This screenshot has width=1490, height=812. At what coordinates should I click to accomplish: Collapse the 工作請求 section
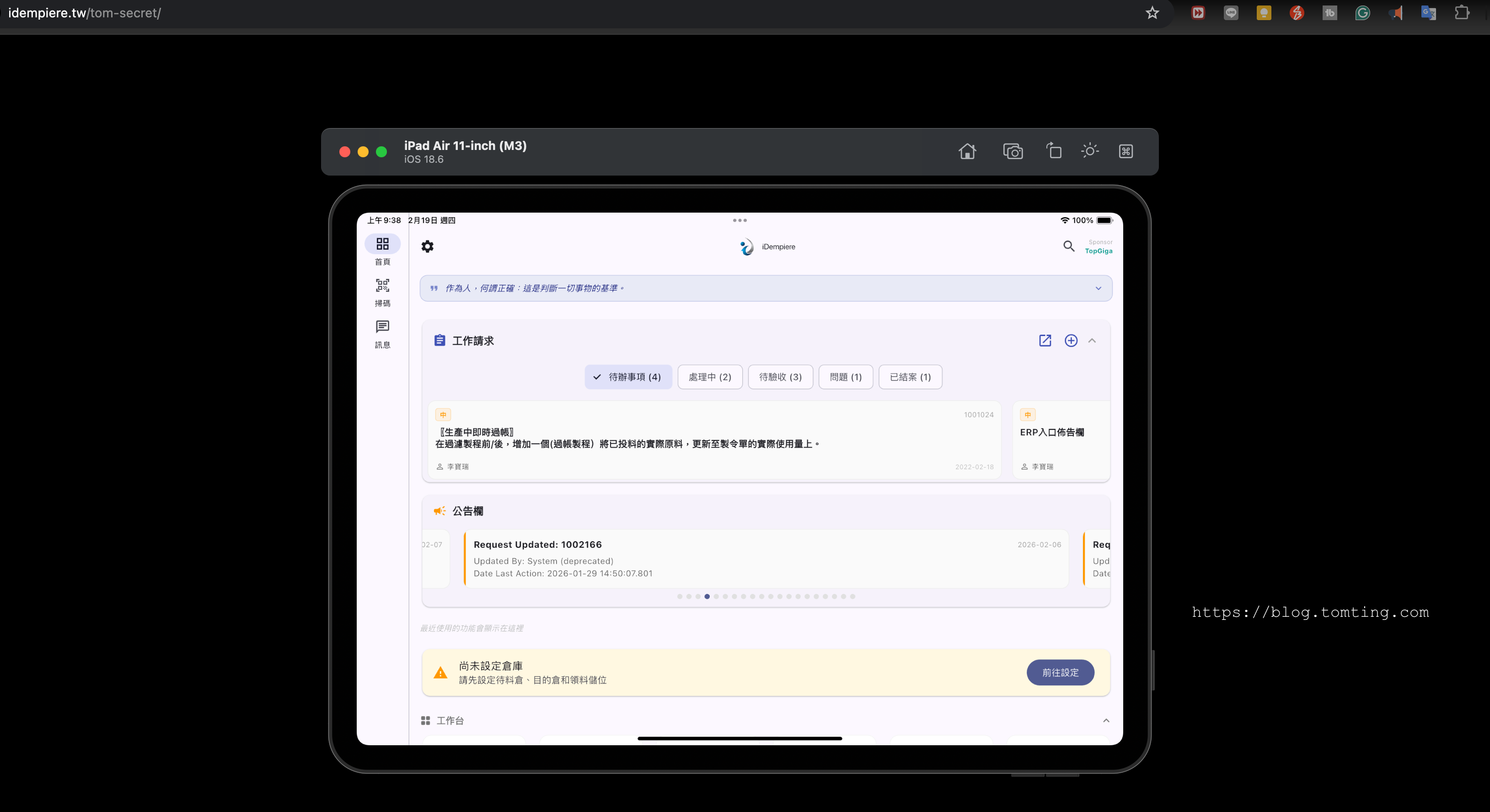point(1092,341)
